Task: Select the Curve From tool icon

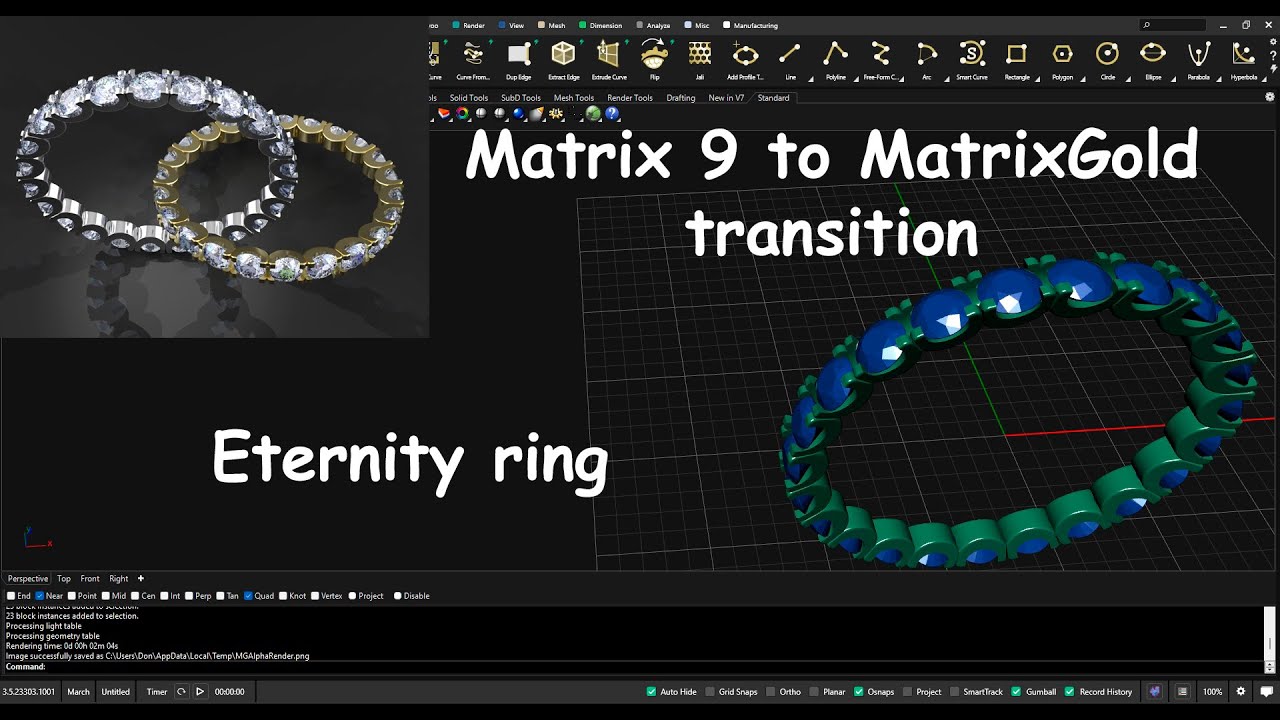Action: [473, 54]
